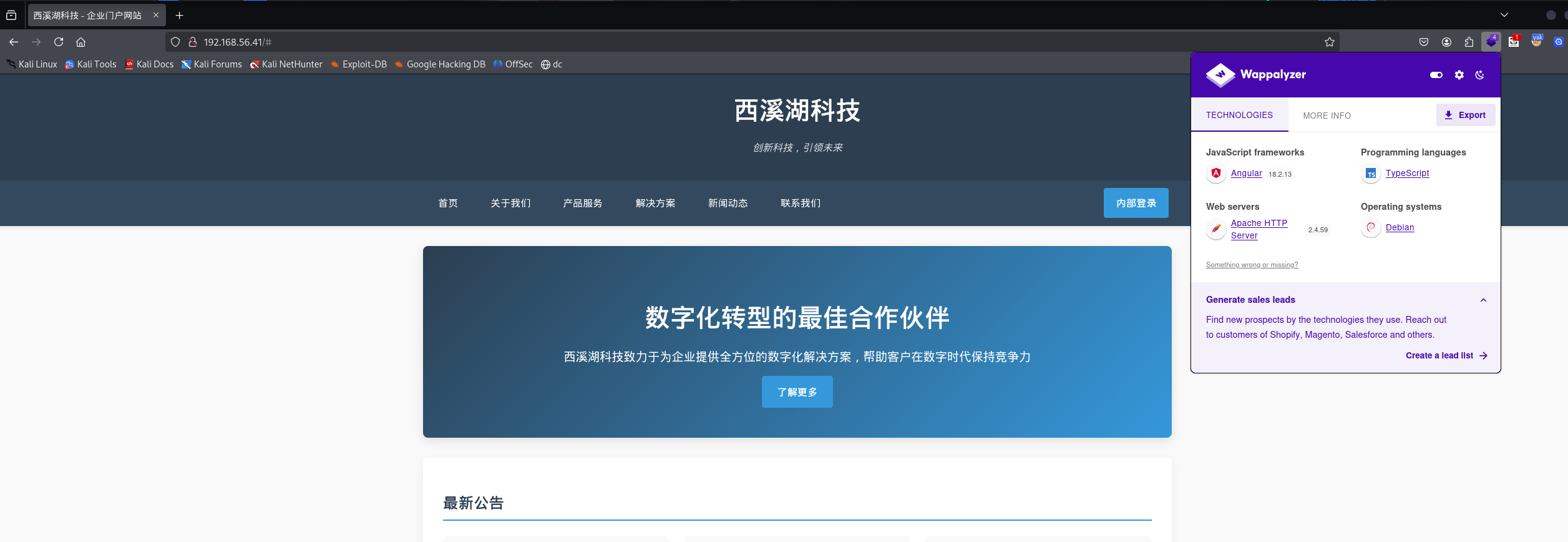Click the 内部登录 login button
Image resolution: width=1568 pixels, height=542 pixels.
coord(1136,203)
